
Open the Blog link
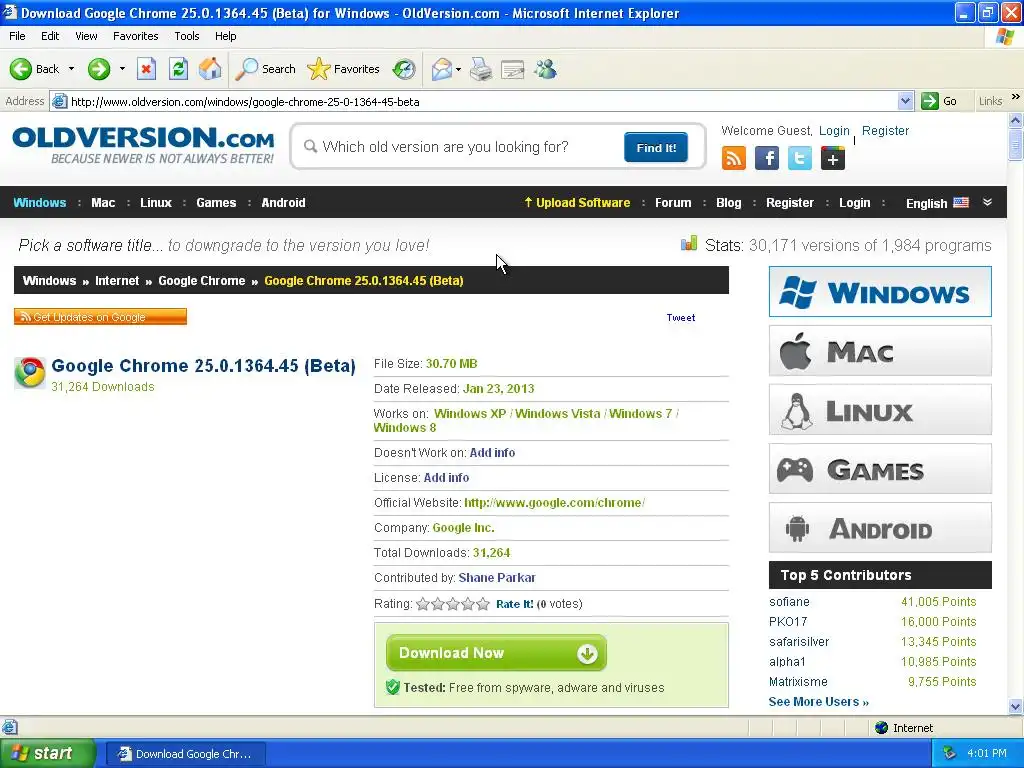729,202
